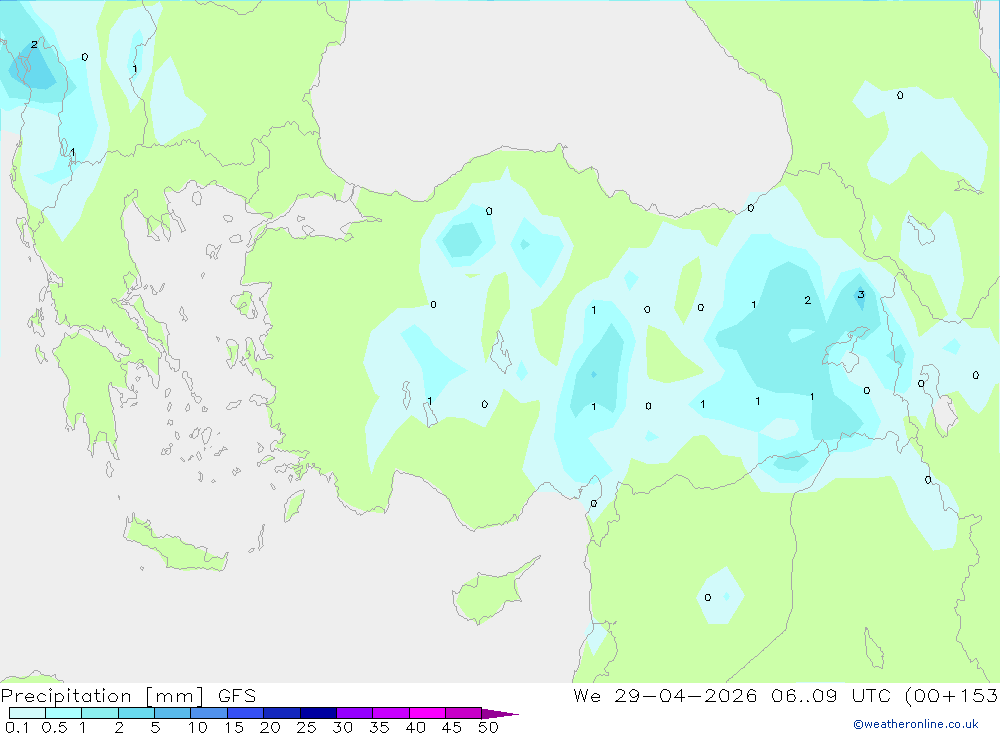Click the "40" legend scale label
Viewport: 1000px width, 733px height.
click(x=416, y=727)
